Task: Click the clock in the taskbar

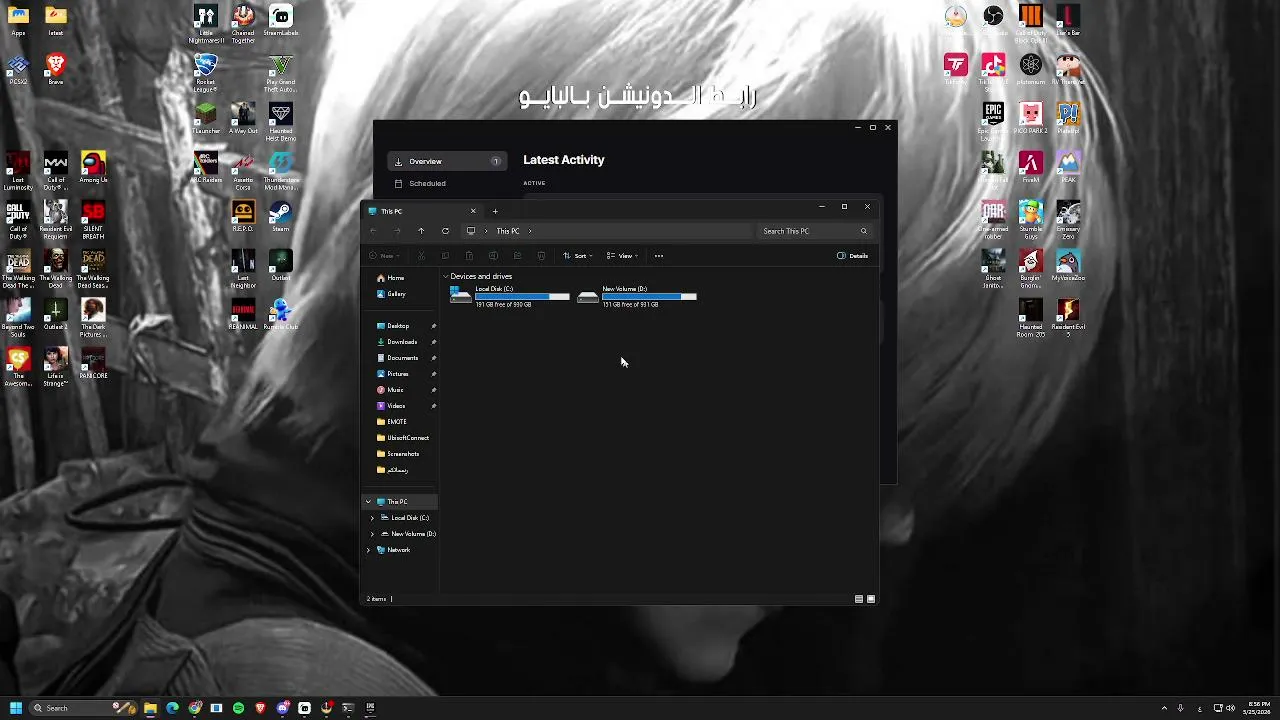Action: point(1257,708)
